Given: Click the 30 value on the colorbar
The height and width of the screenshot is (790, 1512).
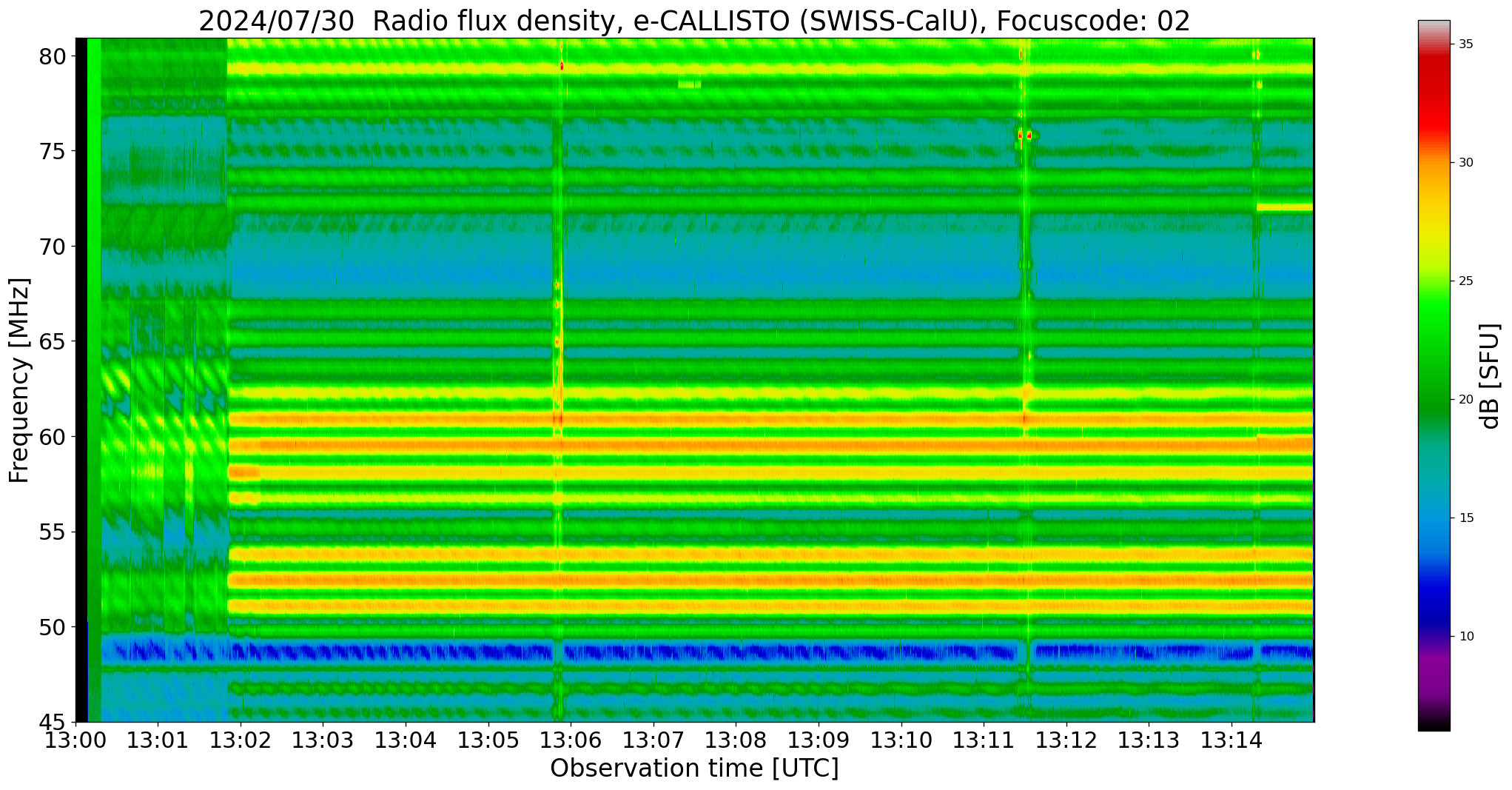Looking at the screenshot, I should (x=1466, y=163).
